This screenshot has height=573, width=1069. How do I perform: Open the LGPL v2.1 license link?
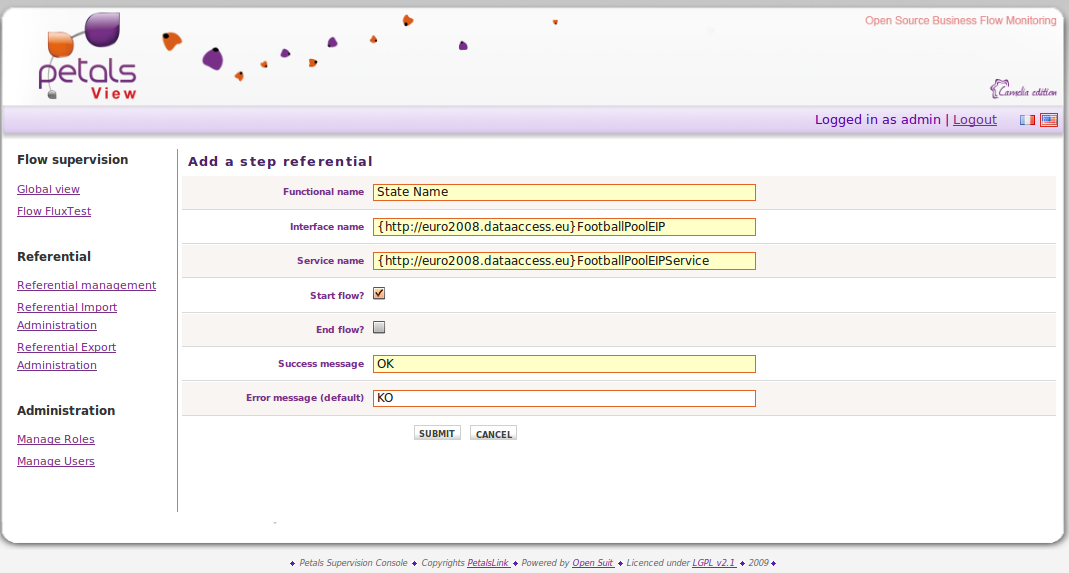714,563
